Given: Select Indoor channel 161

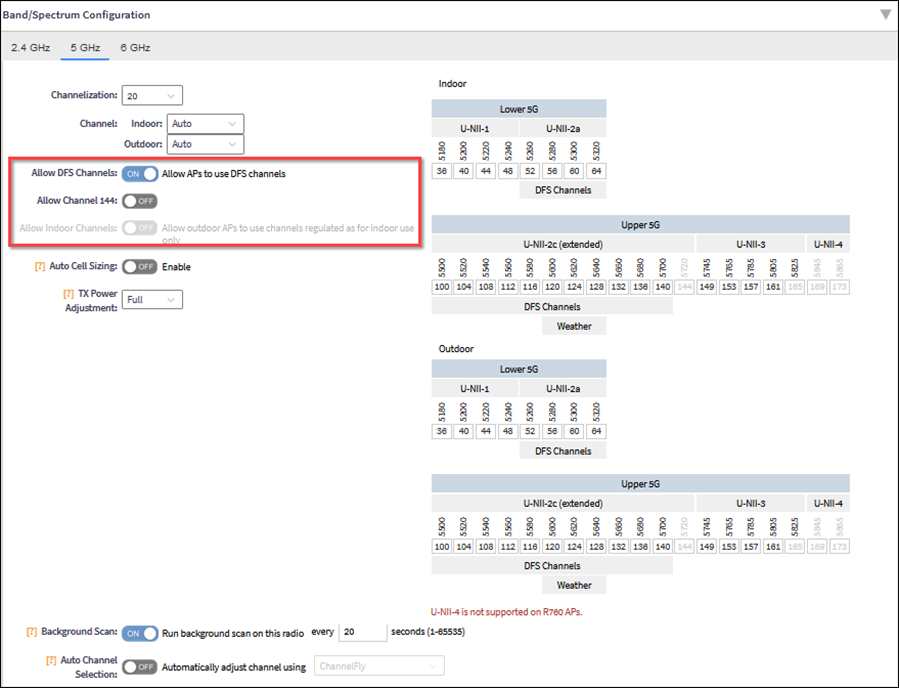Looking at the screenshot, I should (773, 287).
